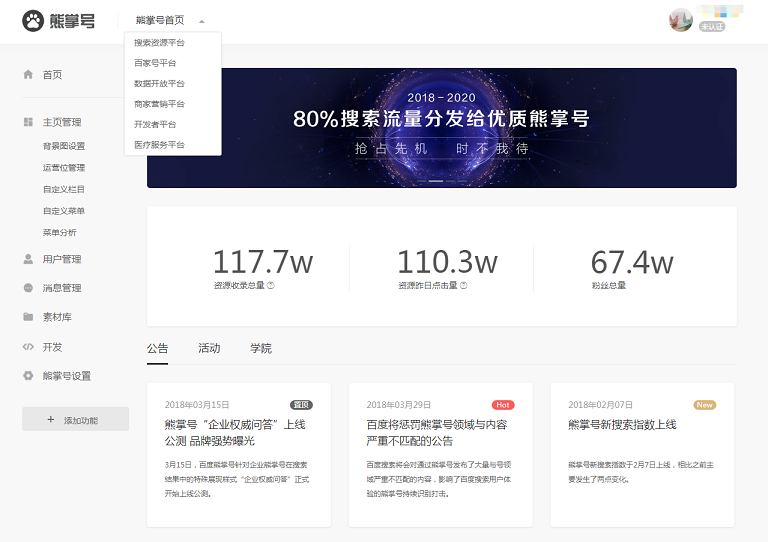Open 用户管理 in the sidebar
The height and width of the screenshot is (542, 768).
(x=62, y=259)
